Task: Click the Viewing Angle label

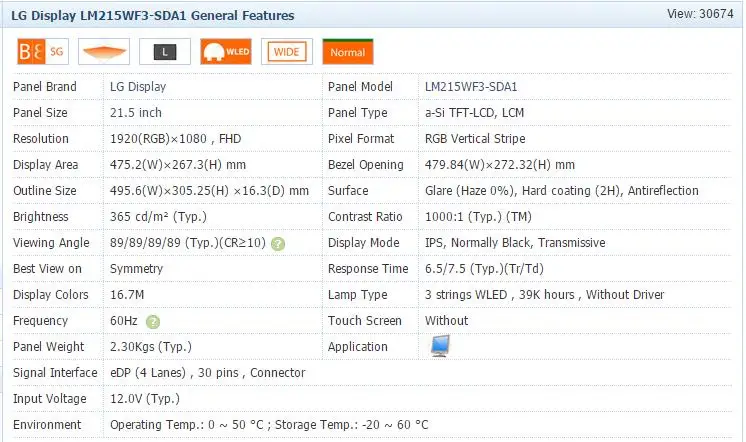Action: (x=51, y=243)
